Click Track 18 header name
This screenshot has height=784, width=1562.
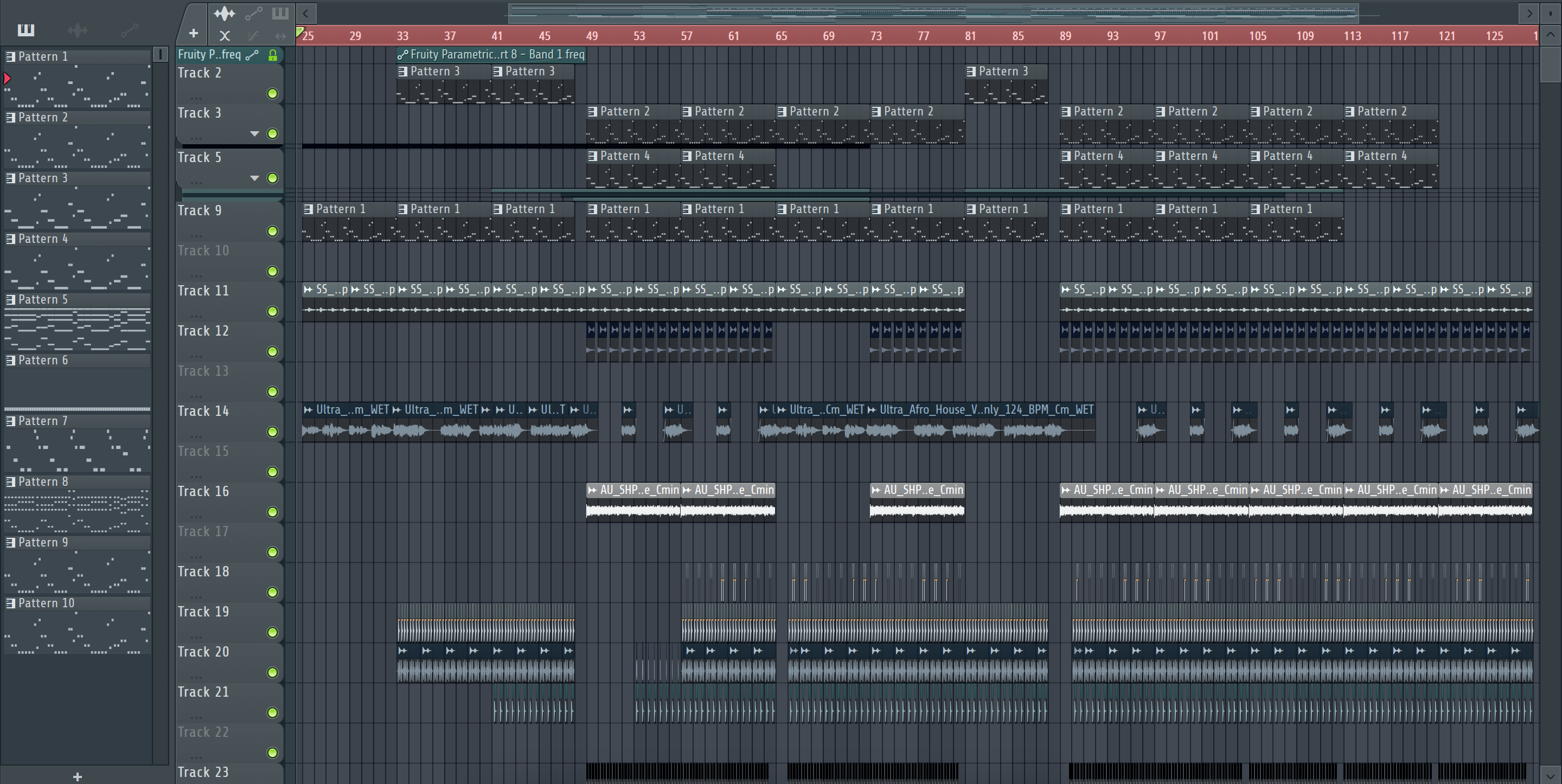pyautogui.click(x=203, y=572)
